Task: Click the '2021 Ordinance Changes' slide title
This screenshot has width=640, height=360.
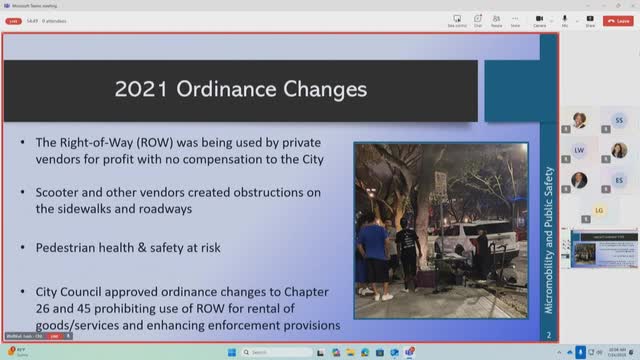Action: coord(241,89)
